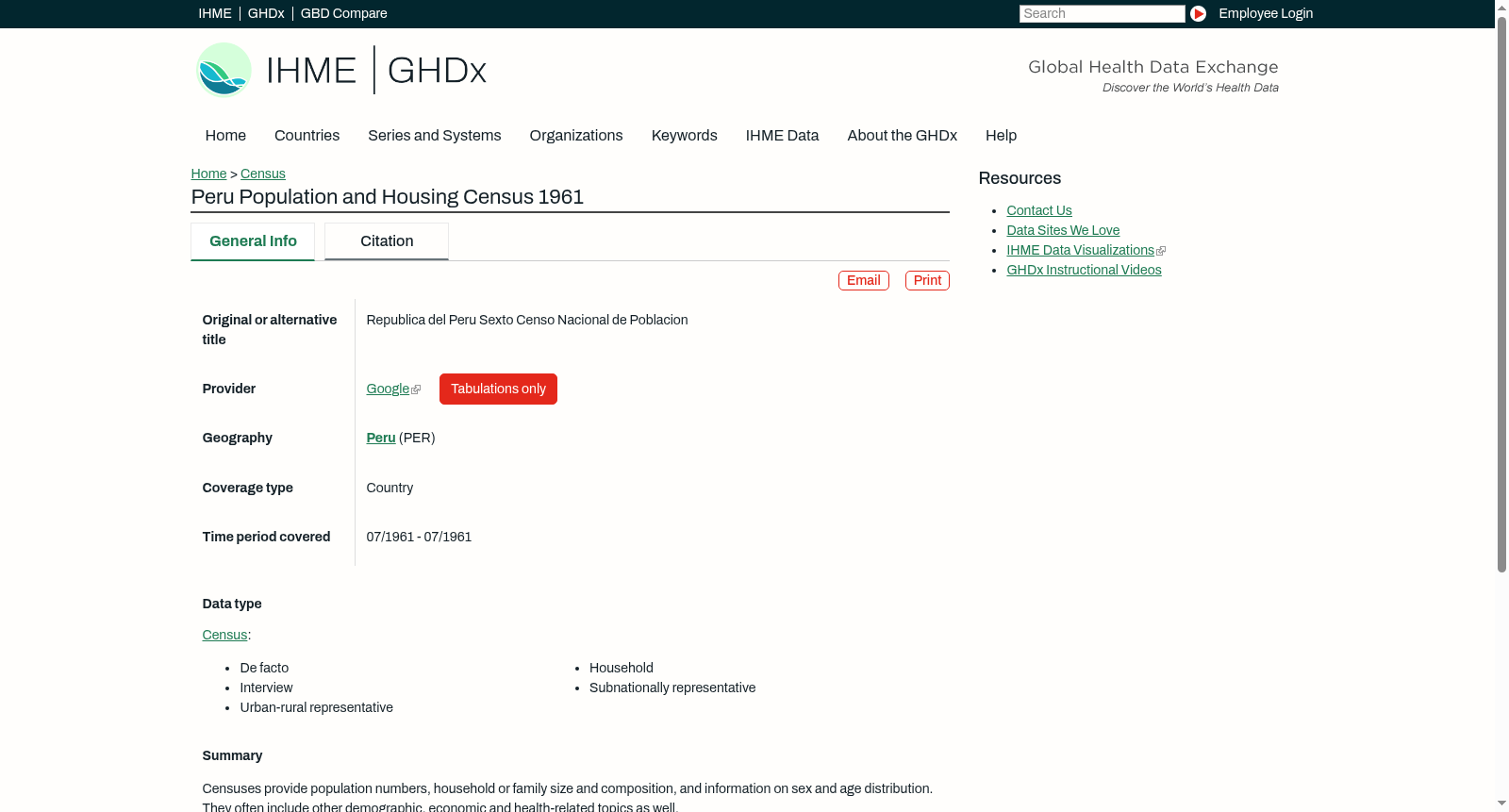Open the Peru geography link
The height and width of the screenshot is (812, 1509).
[x=381, y=438]
